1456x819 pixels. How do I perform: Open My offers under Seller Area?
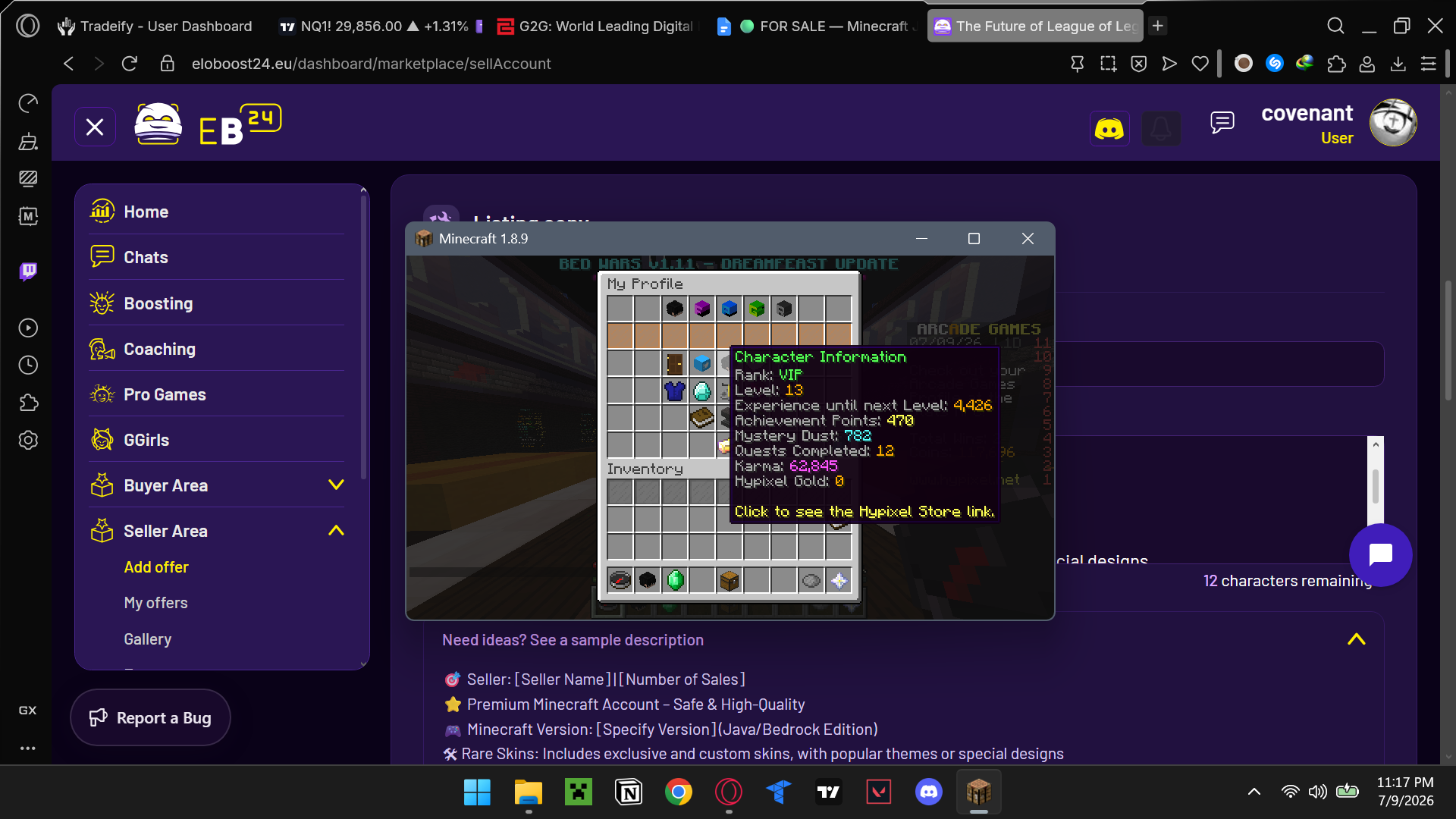[x=155, y=603]
